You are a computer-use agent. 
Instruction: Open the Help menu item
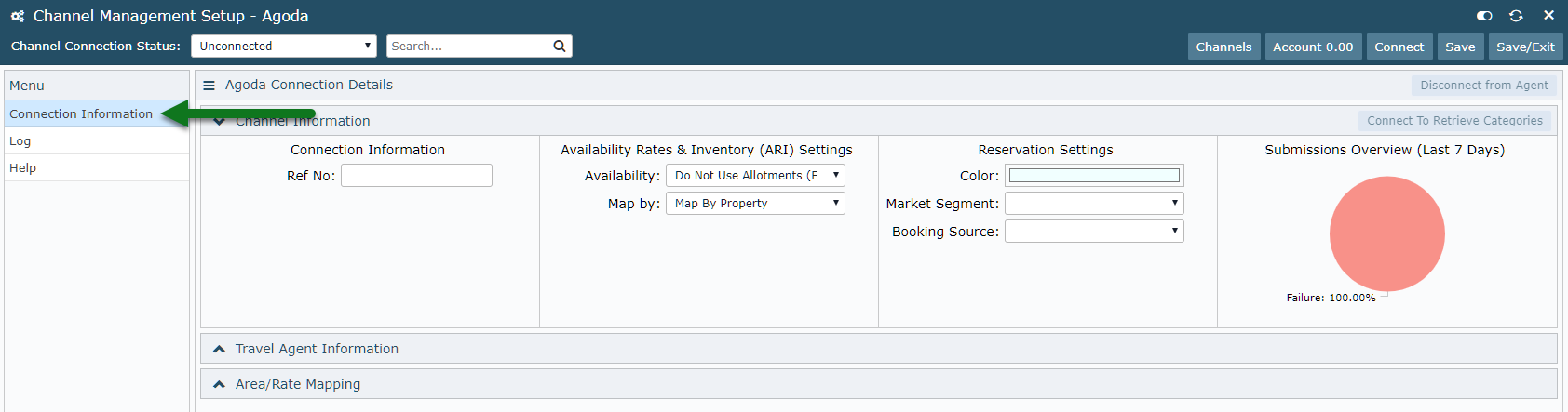pyautogui.click(x=97, y=167)
